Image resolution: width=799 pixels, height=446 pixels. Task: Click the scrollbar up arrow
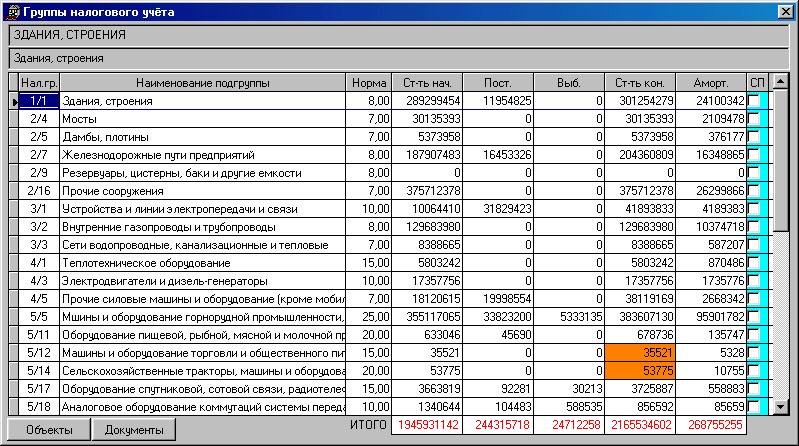pyautogui.click(x=781, y=81)
